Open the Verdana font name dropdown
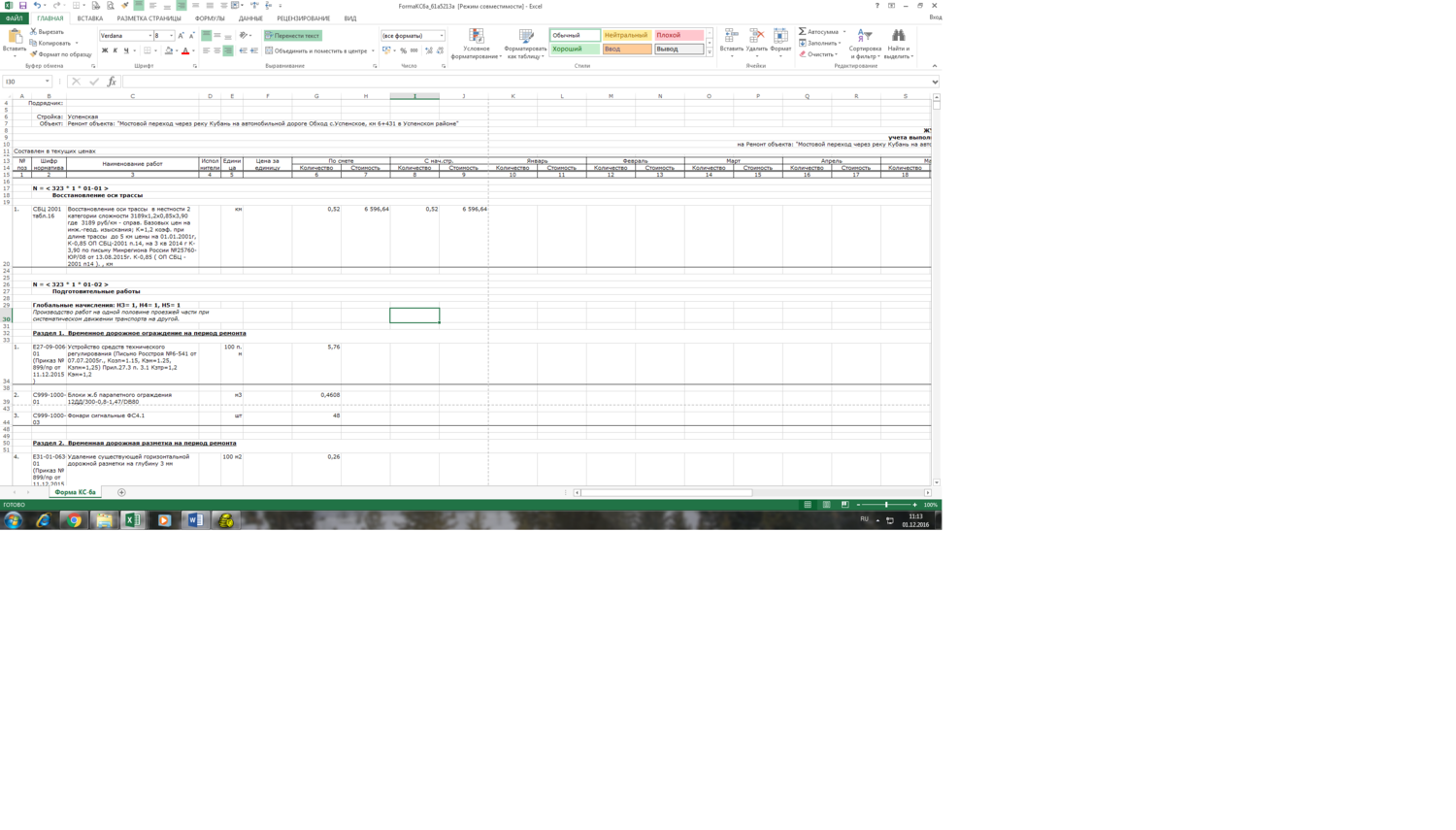 150,36
